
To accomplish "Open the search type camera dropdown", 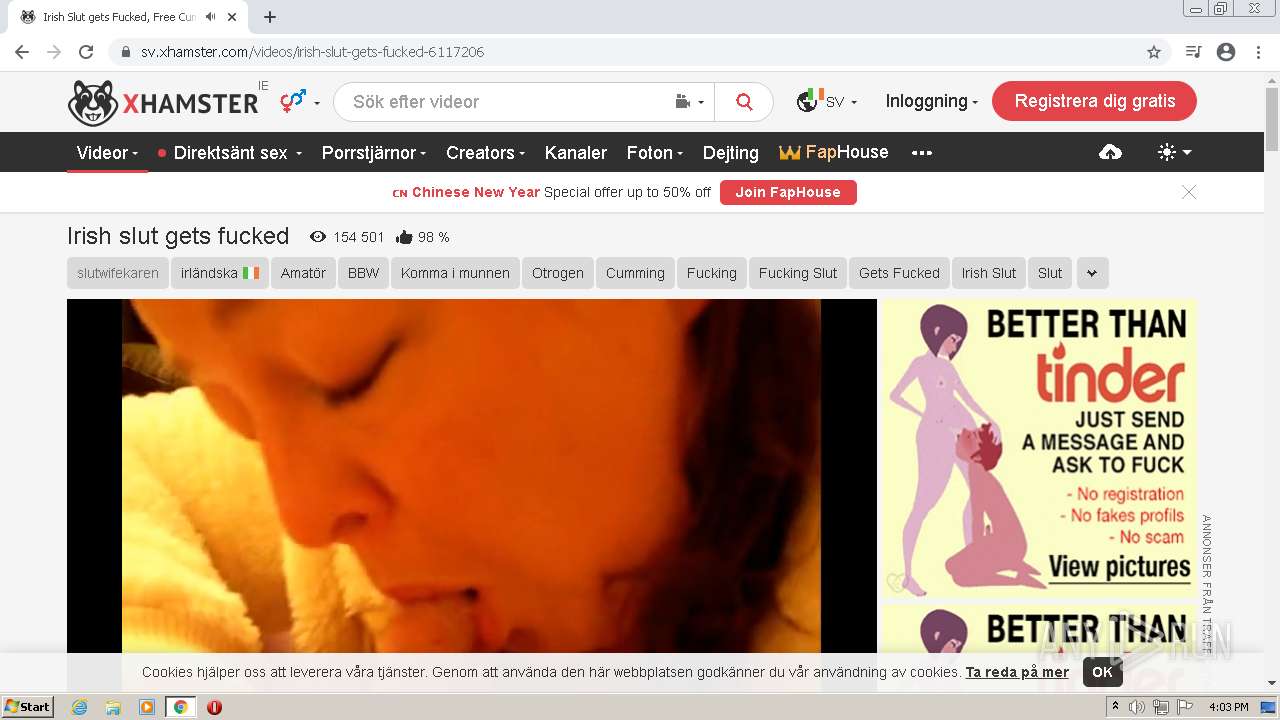I will pyautogui.click(x=690, y=102).
